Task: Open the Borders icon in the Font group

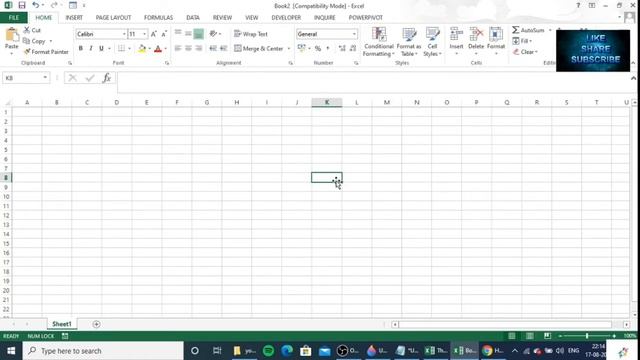Action: point(121,49)
